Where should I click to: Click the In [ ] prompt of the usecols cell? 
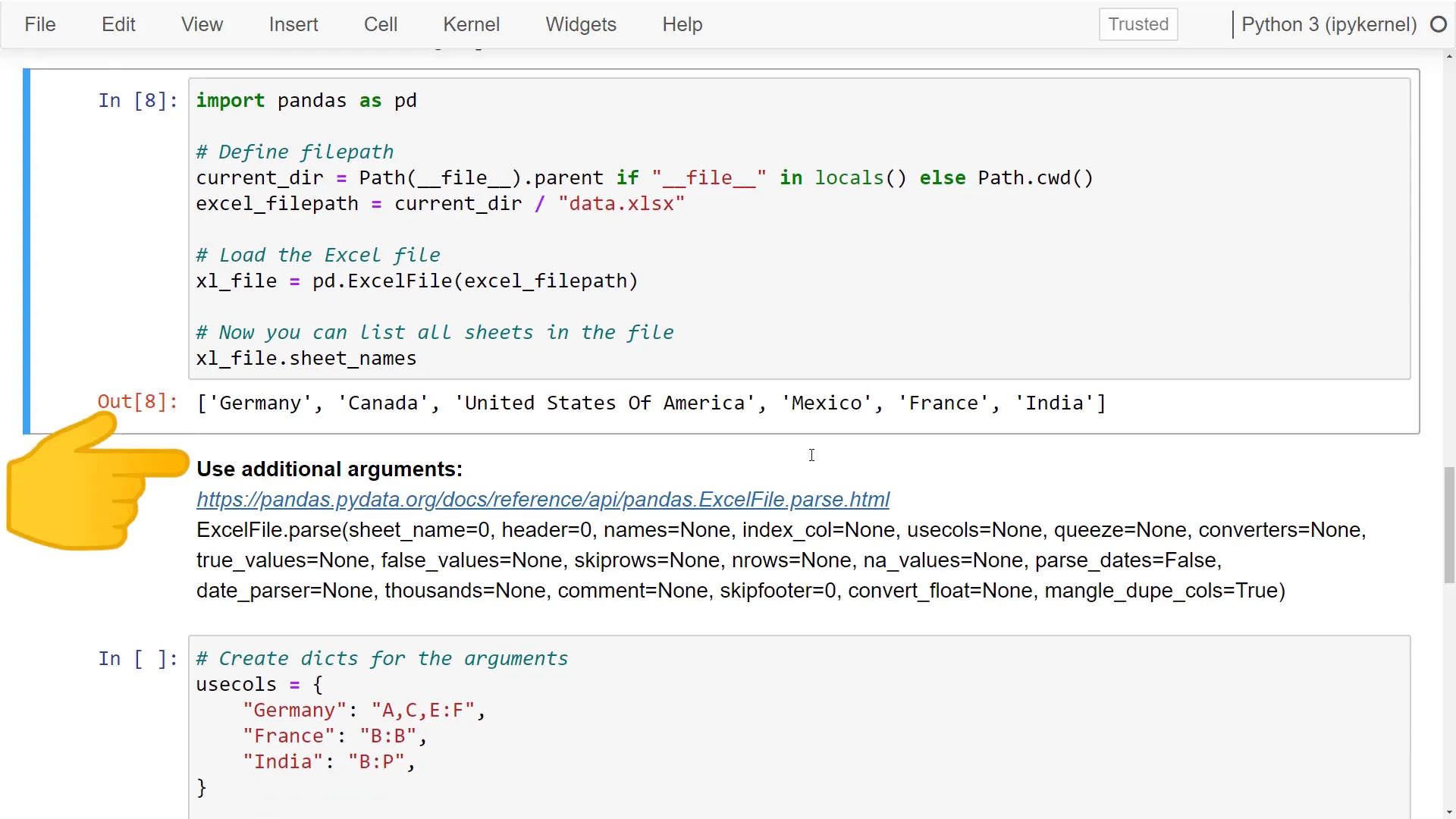click(137, 658)
